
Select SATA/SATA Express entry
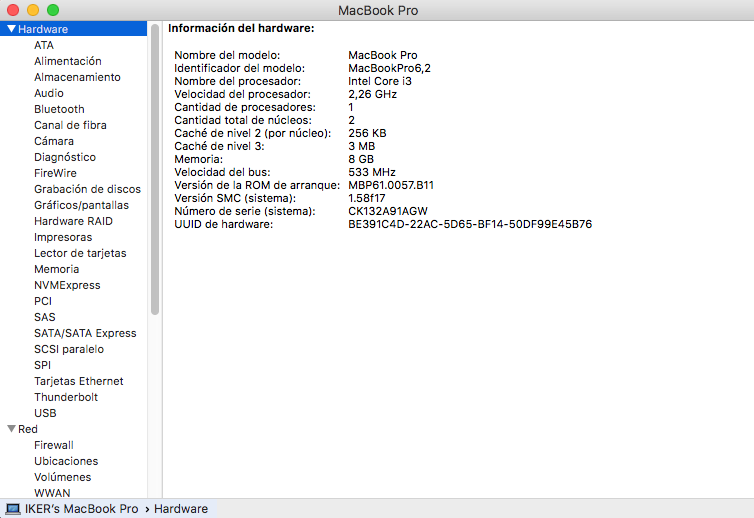click(x=85, y=333)
